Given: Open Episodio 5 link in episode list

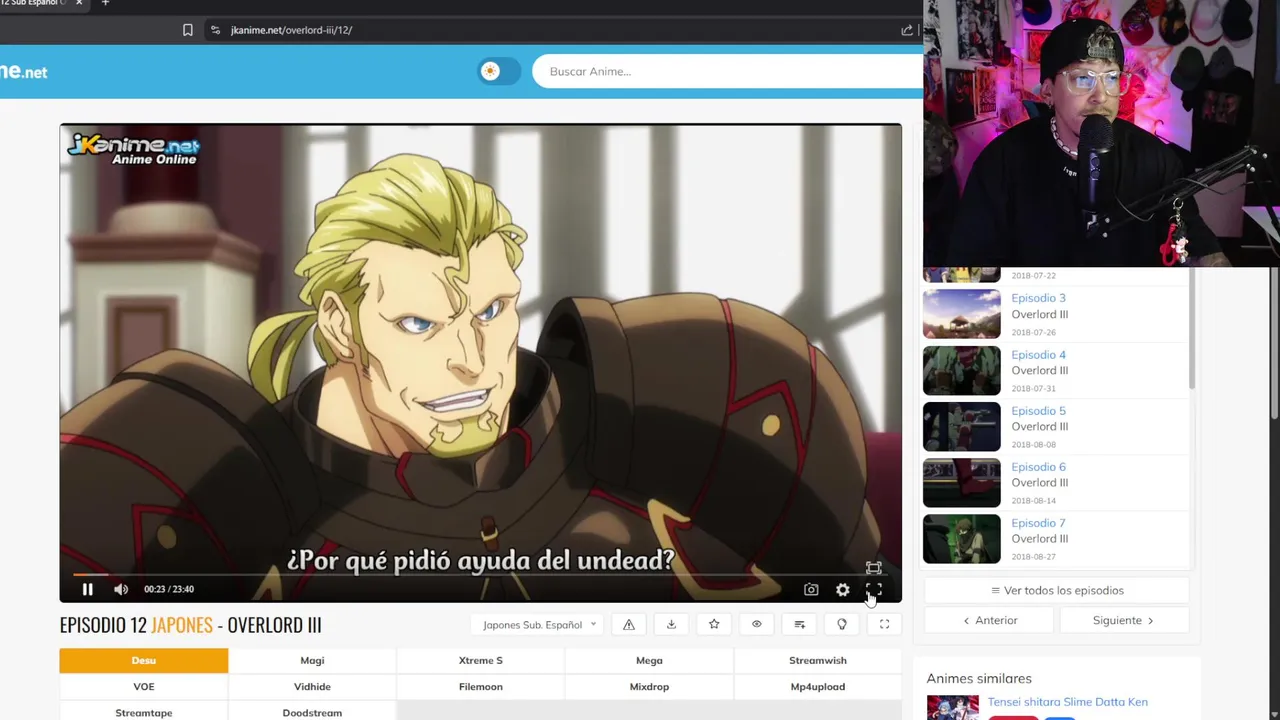Looking at the screenshot, I should point(1038,410).
